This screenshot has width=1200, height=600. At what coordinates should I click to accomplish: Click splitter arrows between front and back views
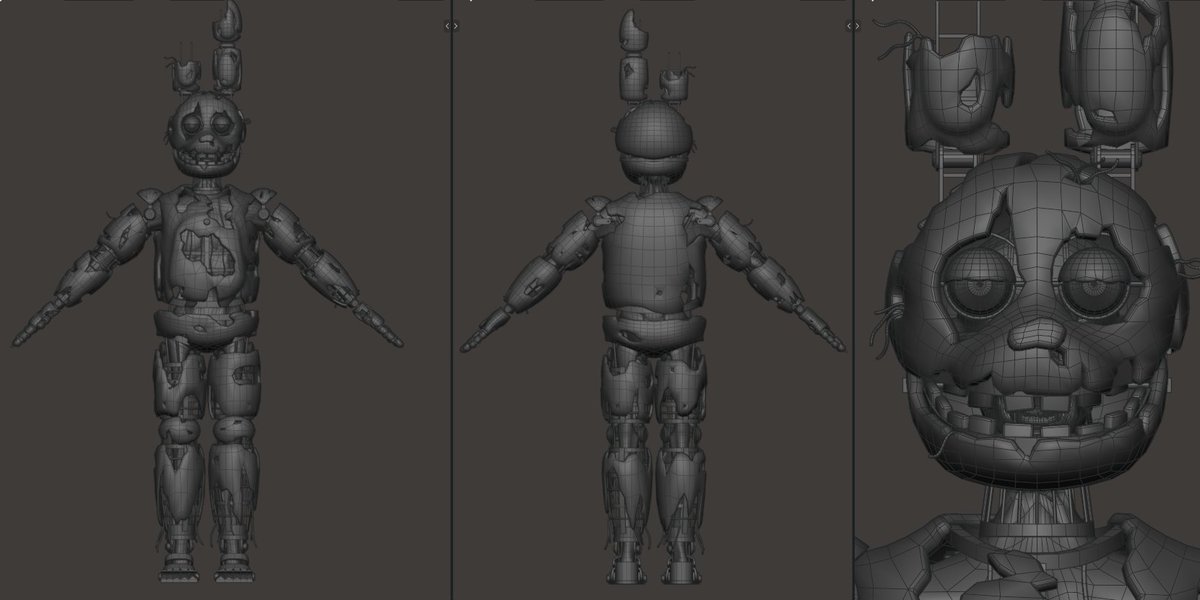(452, 26)
